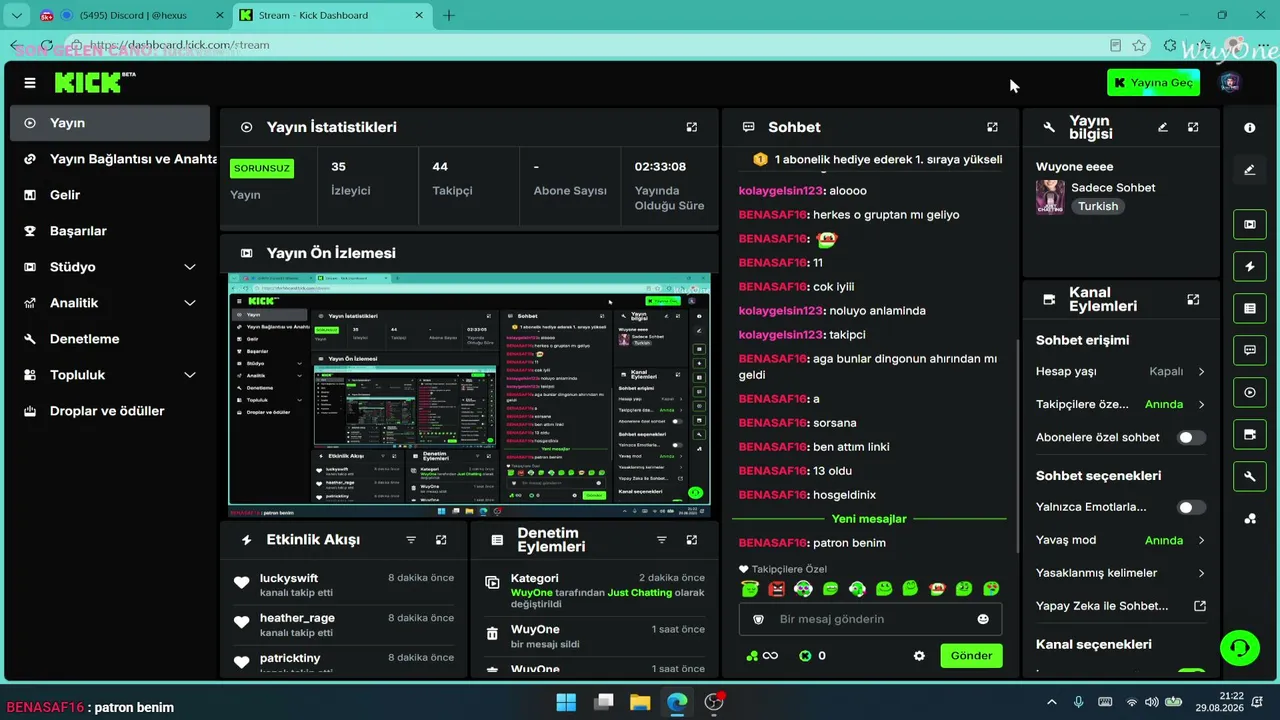Image resolution: width=1280 pixels, height=720 pixels.
Task: Open the browser tab list dropdown
Action: coord(16,15)
